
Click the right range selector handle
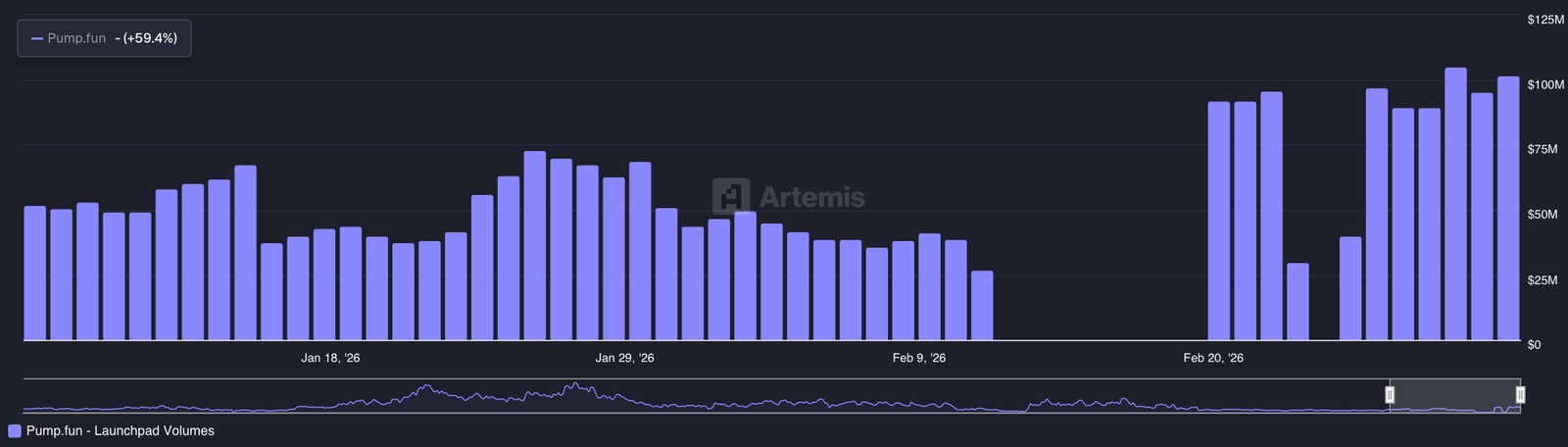1520,395
